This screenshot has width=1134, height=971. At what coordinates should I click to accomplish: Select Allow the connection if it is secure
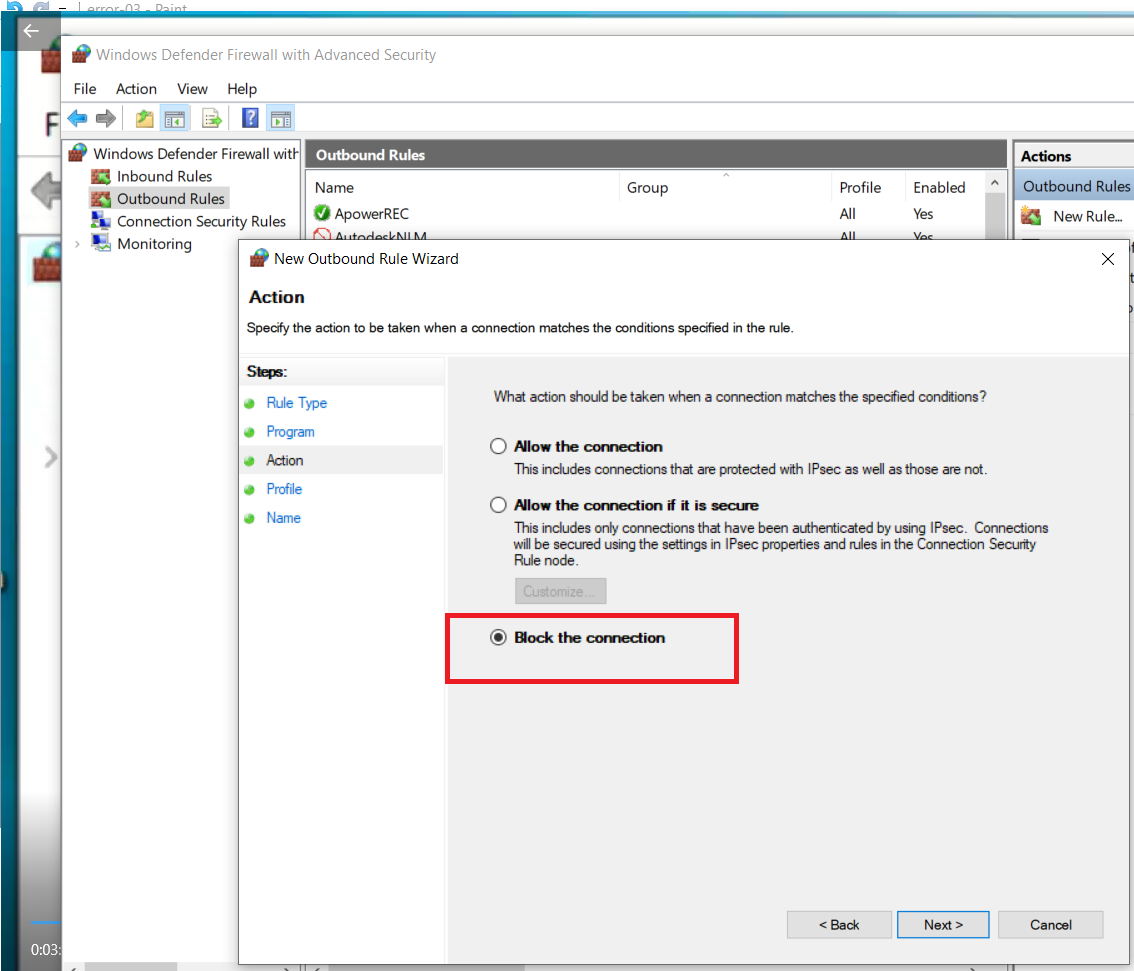tap(498, 505)
